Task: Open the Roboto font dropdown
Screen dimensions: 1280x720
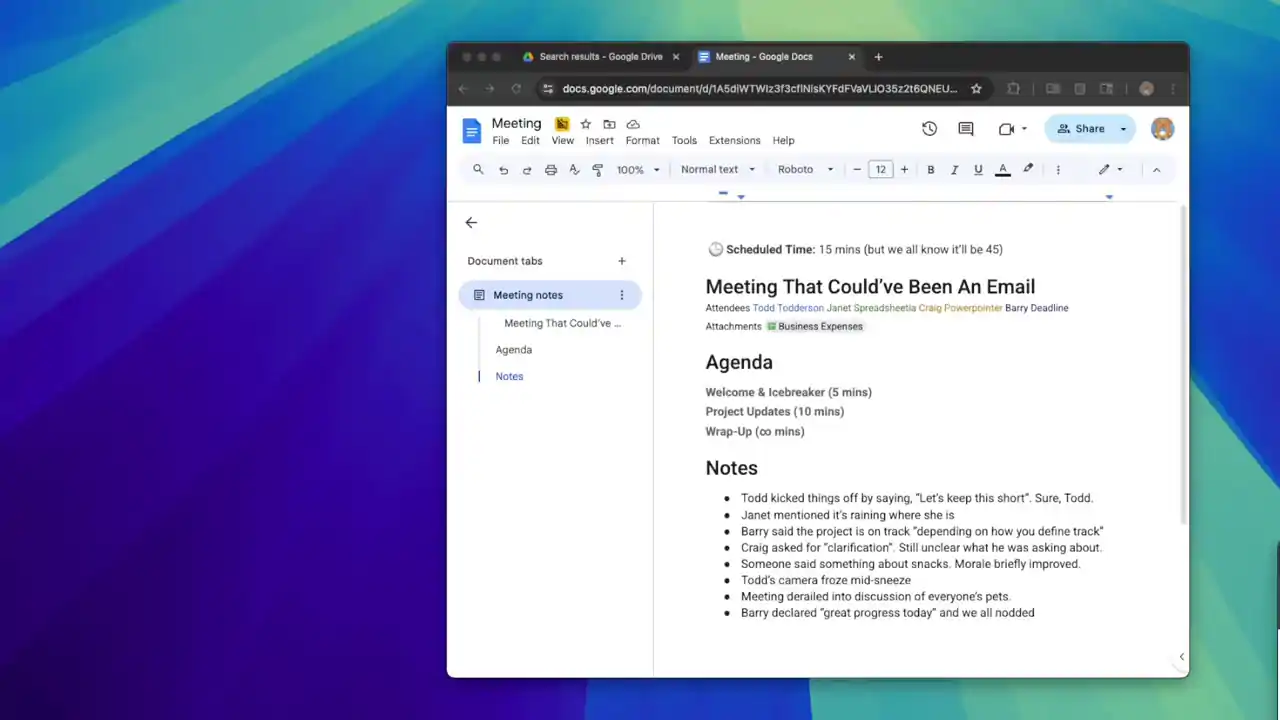Action: [x=805, y=170]
